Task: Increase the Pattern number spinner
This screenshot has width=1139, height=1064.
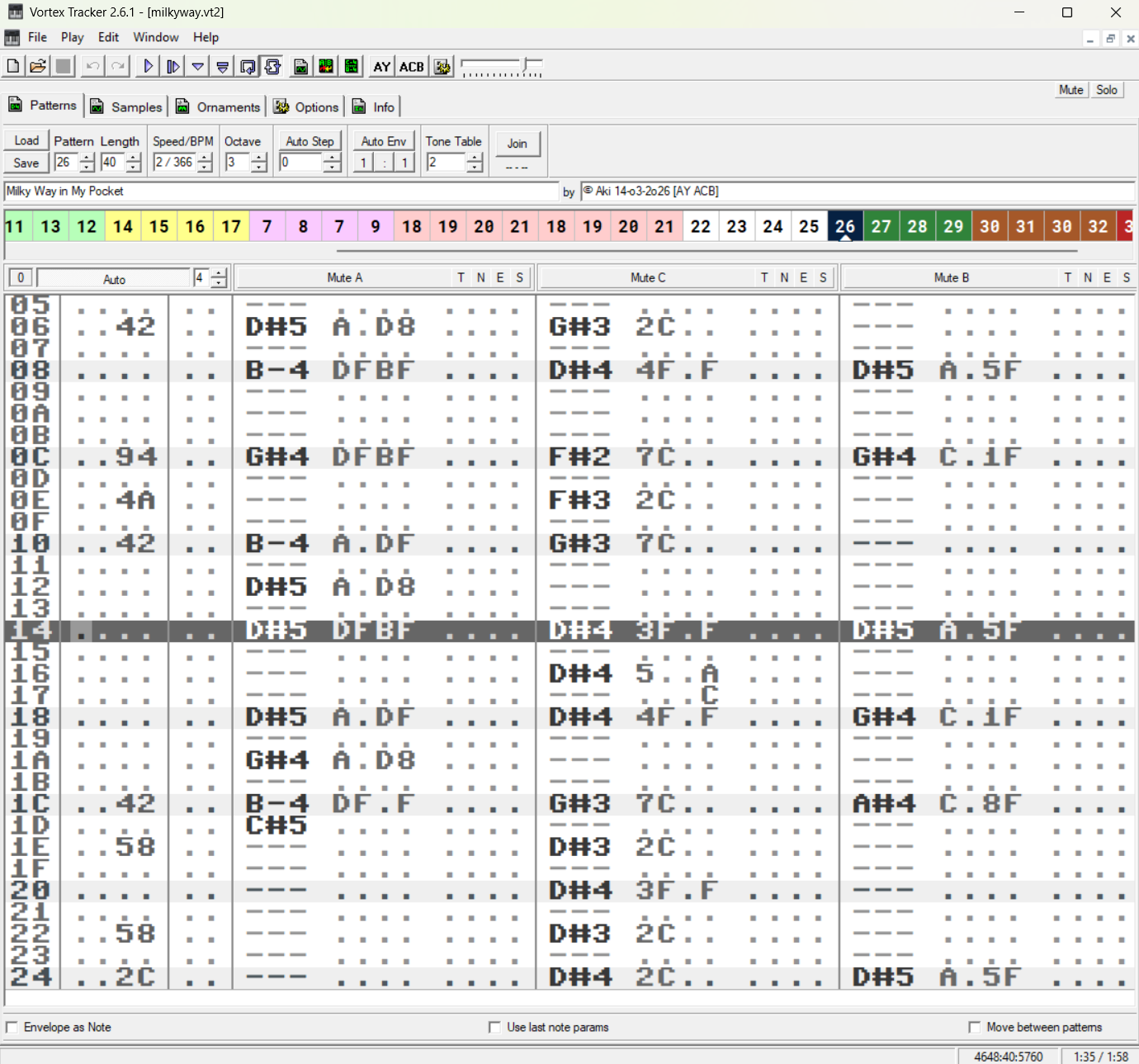Action: [87, 158]
